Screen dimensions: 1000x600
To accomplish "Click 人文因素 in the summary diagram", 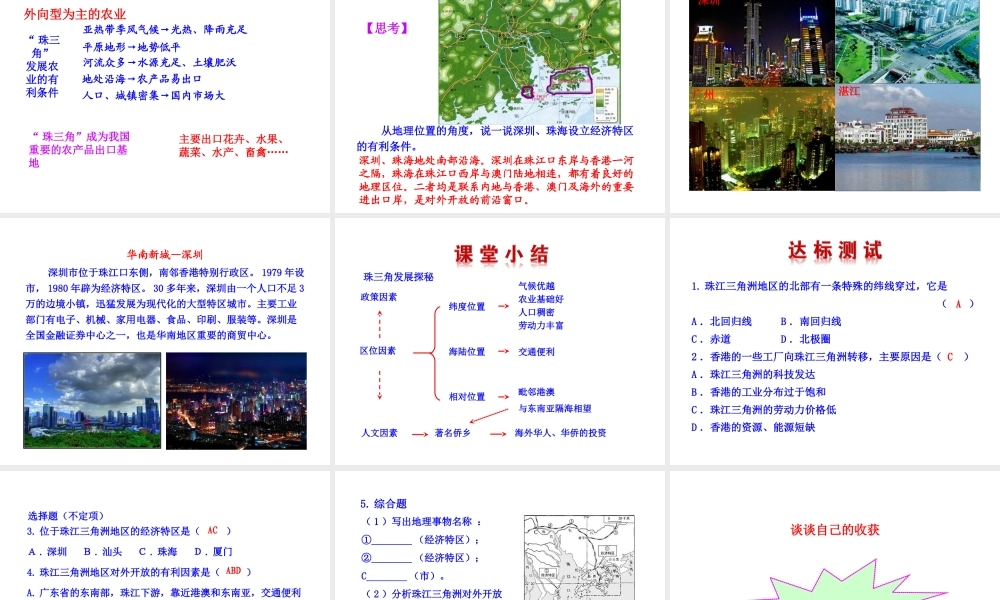I will 379,433.
